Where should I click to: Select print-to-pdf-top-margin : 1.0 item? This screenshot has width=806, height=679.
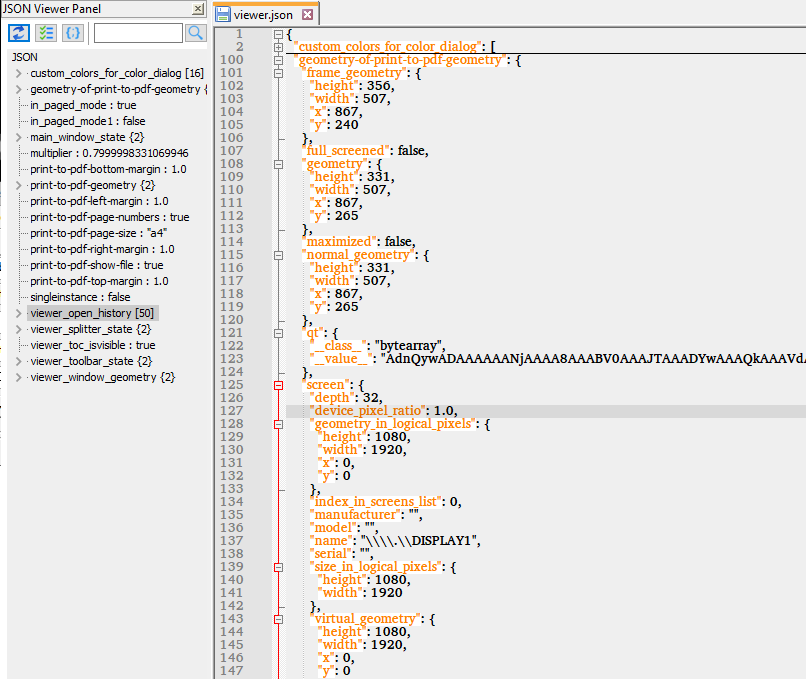tap(99, 281)
